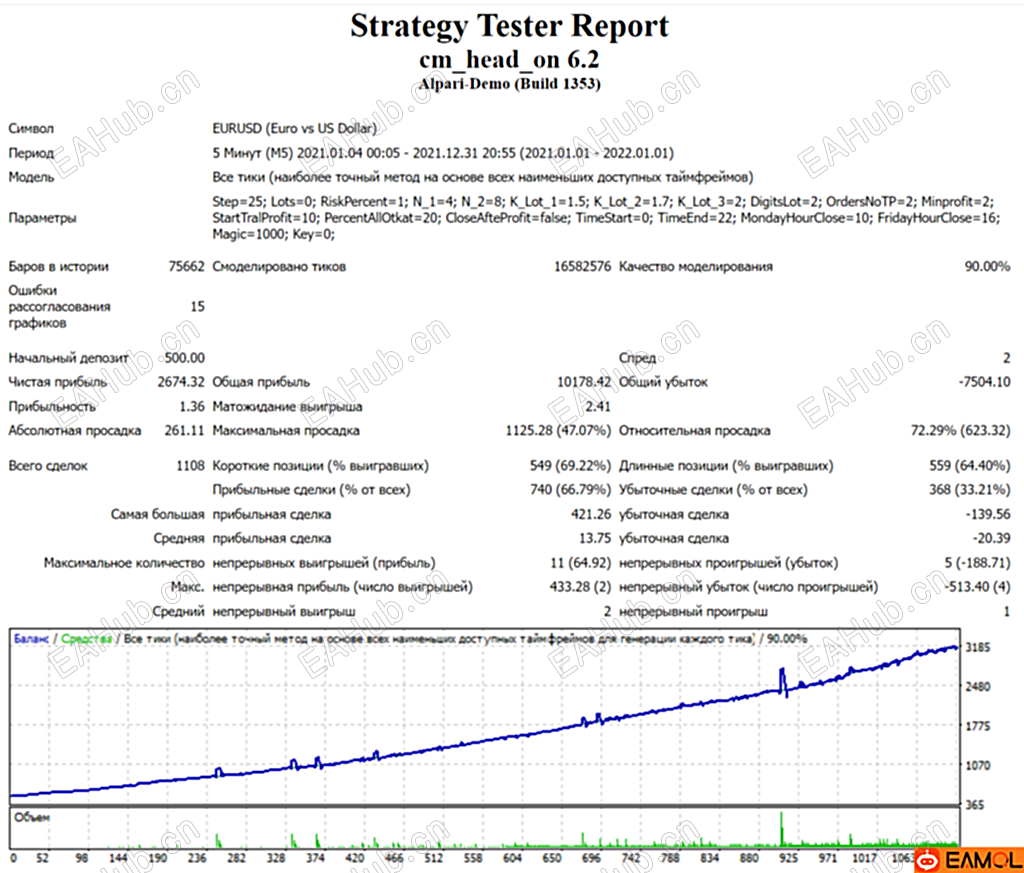Viewport: 1024px width, 873px height.
Task: Click the profit factor value "1.36"
Action: click(x=192, y=406)
